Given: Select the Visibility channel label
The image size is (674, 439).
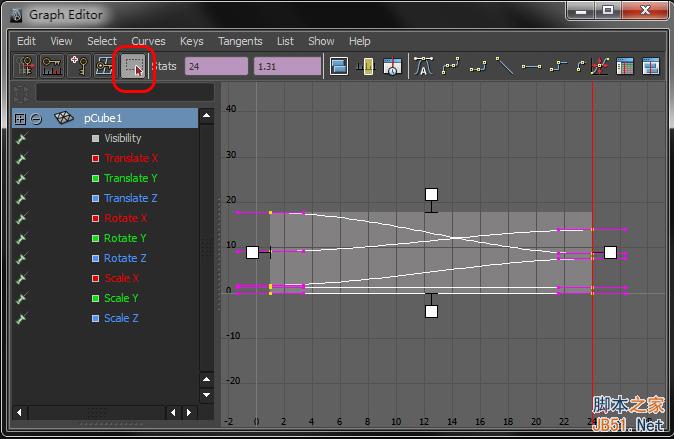Looking at the screenshot, I should point(123,138).
